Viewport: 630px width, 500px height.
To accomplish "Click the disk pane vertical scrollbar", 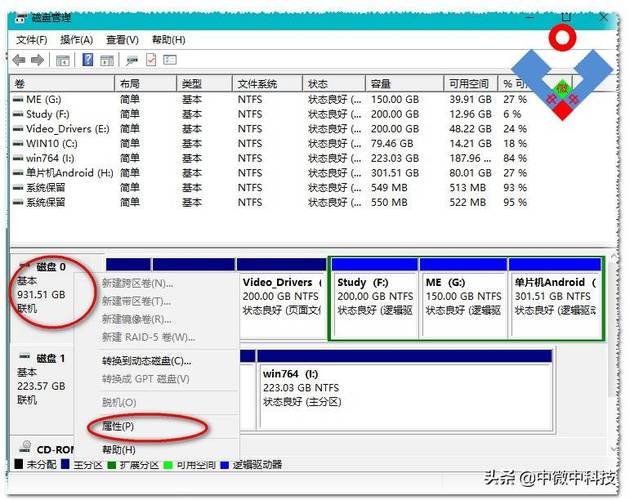I will pyautogui.click(x=613, y=354).
